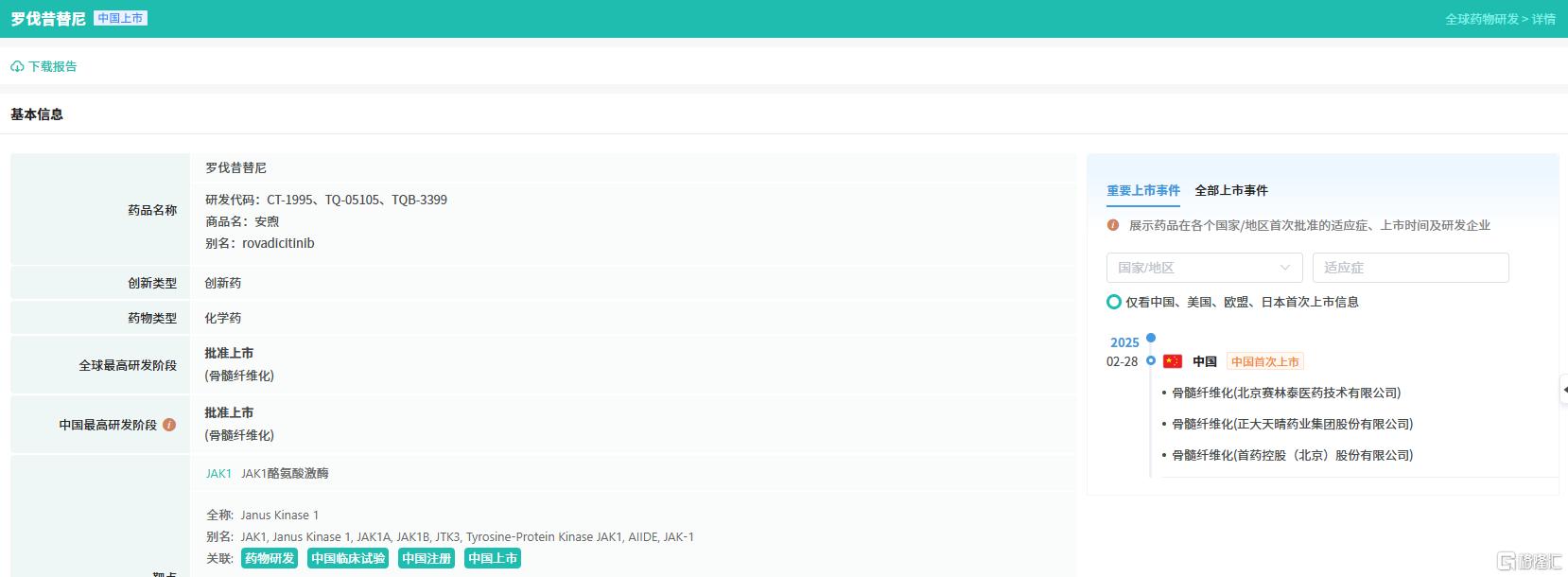Click the JAK1酪氨酸激酶 text
Screen dimensions: 1568x577
(x=285, y=473)
